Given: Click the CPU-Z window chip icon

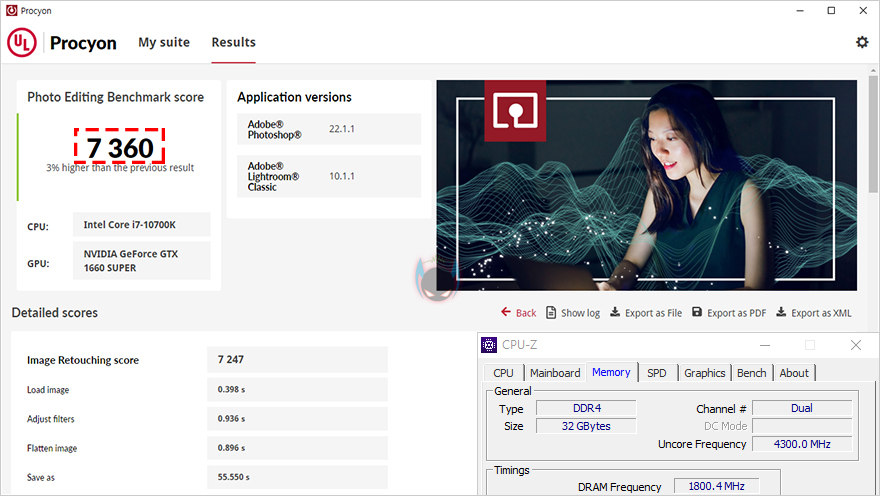Looking at the screenshot, I should (x=489, y=345).
